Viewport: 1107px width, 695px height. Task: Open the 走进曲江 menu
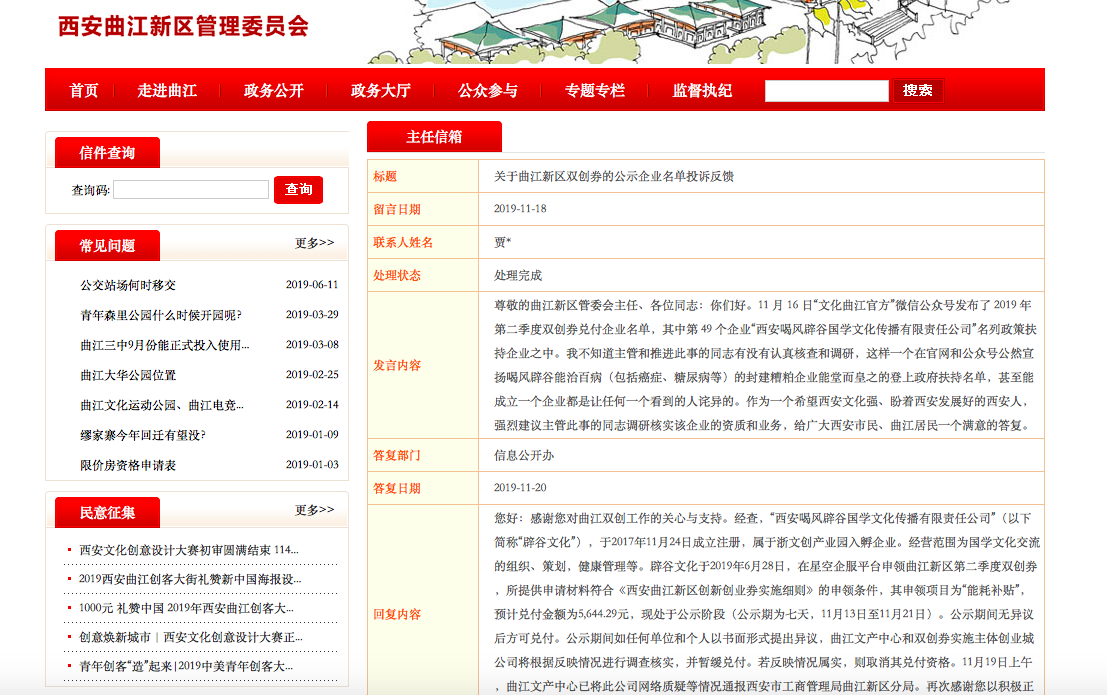click(167, 91)
